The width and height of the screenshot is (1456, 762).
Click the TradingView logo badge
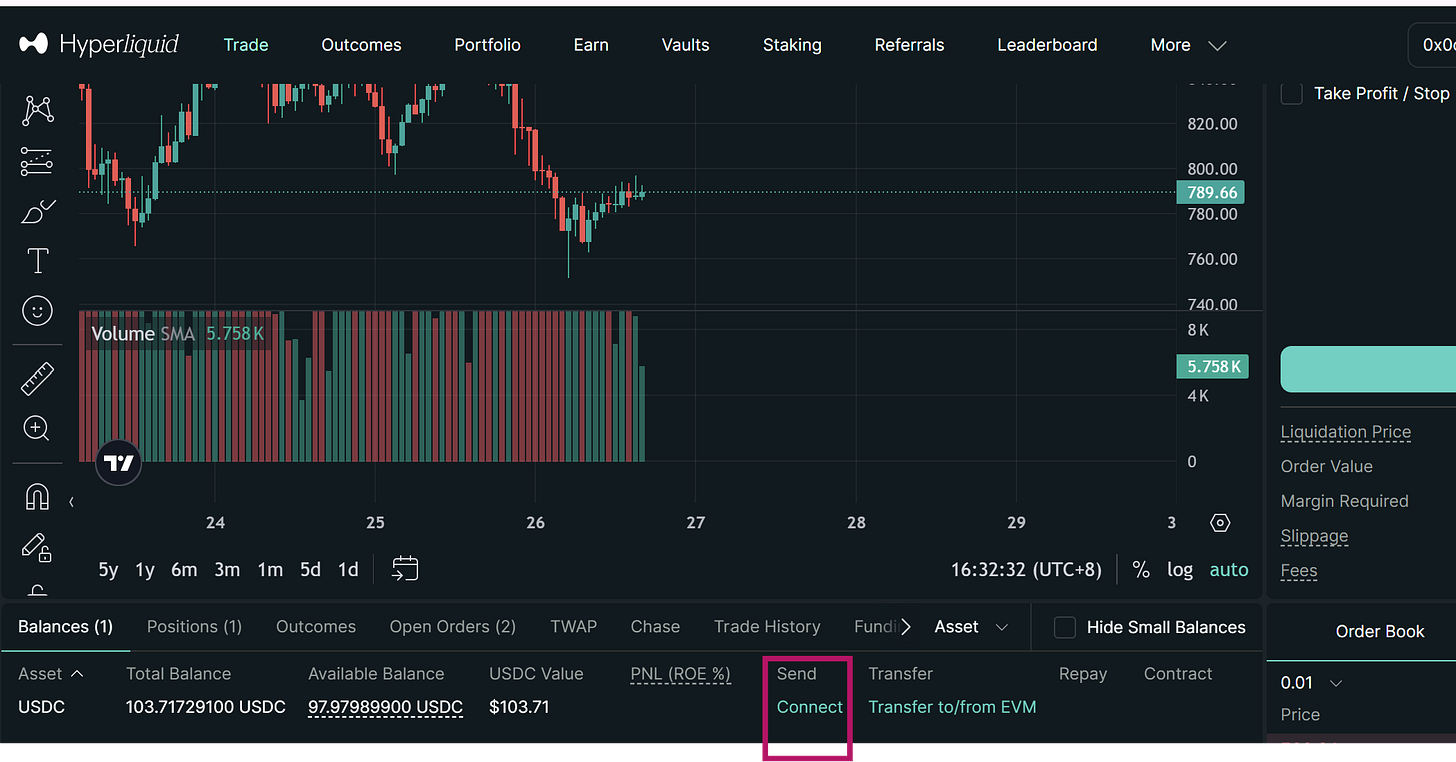tap(119, 463)
